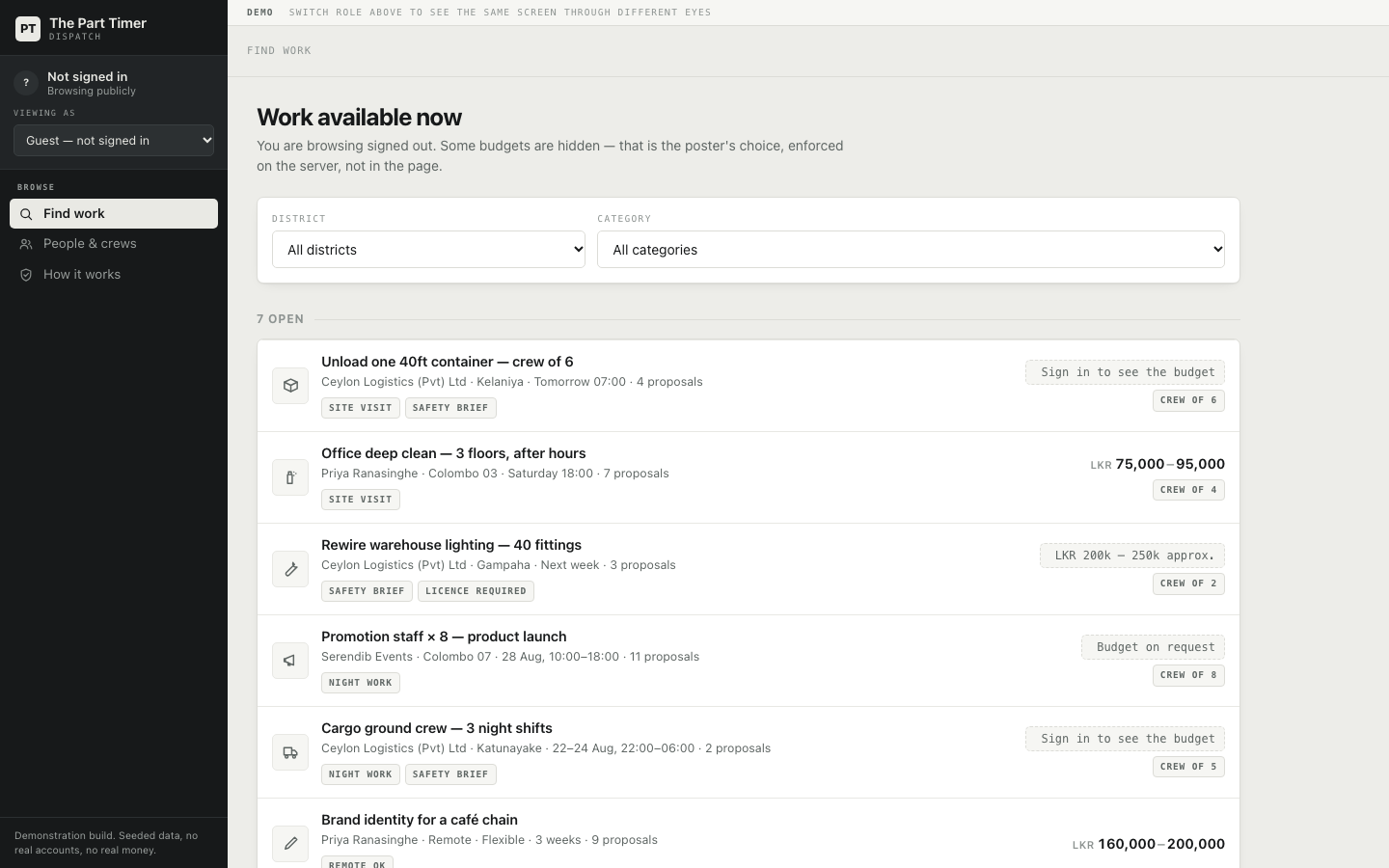
Task: Click the spray bottle icon for deep clean
Action: (x=290, y=477)
